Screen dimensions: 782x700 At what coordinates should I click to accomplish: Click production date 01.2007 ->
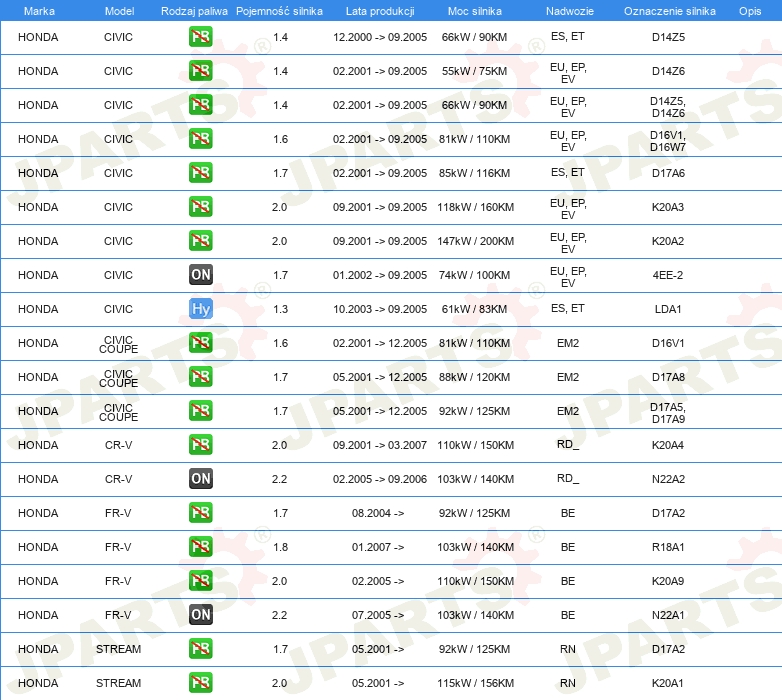tap(378, 547)
